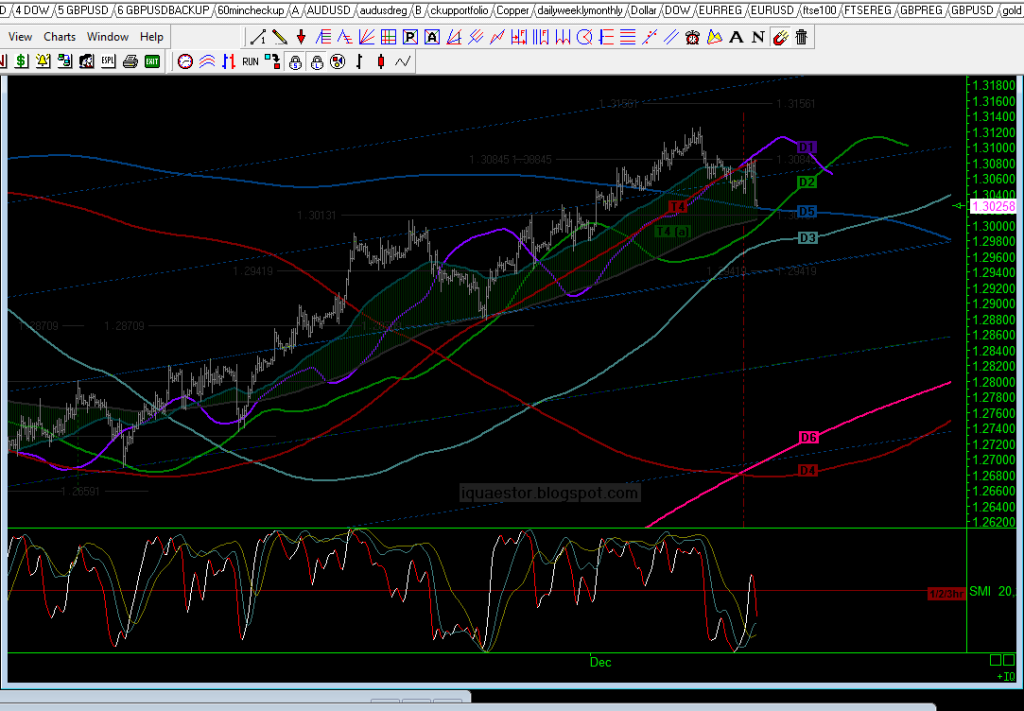
Task: Click the pink D6 line label
Action: 809,438
